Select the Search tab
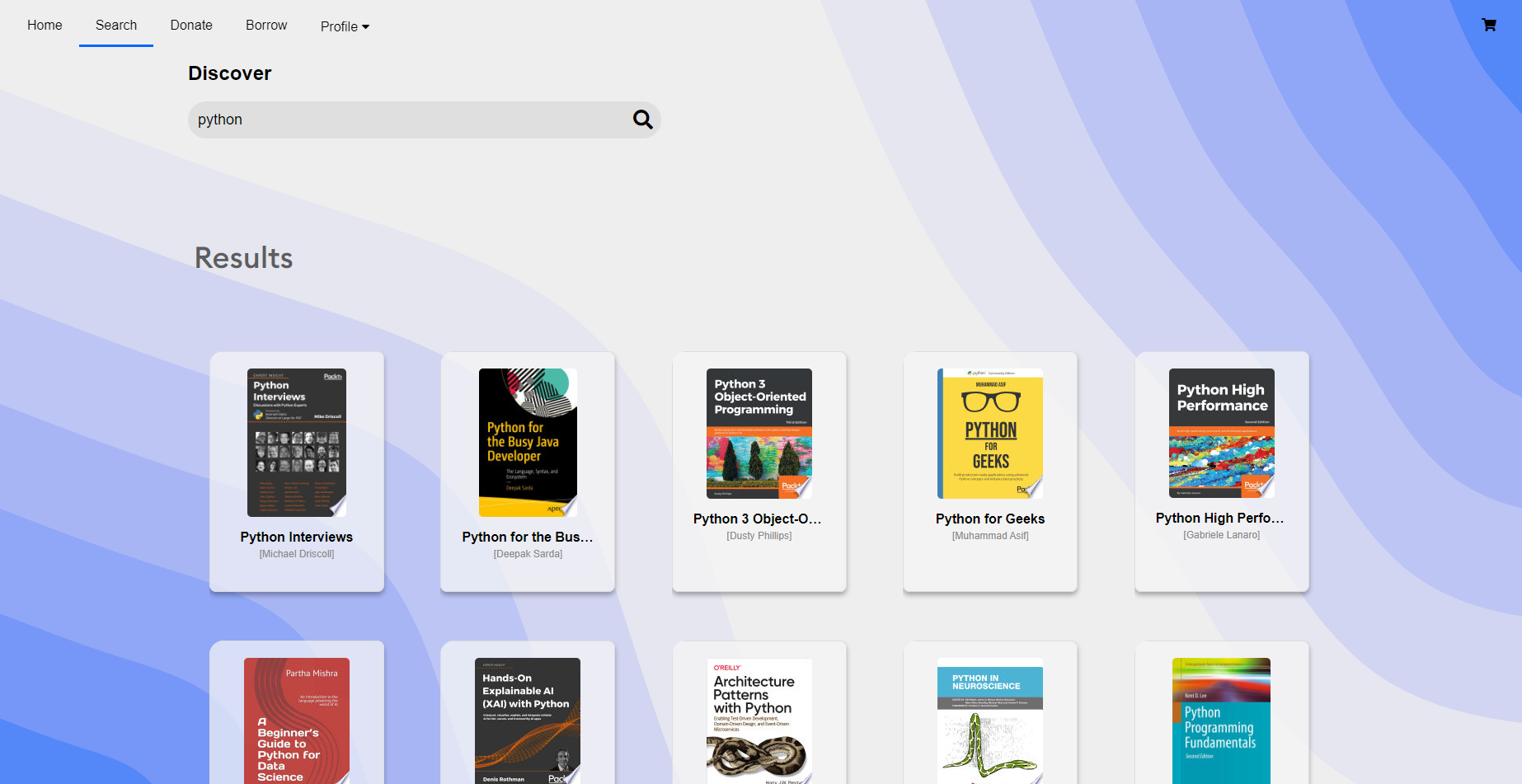1522x784 pixels. pos(115,25)
